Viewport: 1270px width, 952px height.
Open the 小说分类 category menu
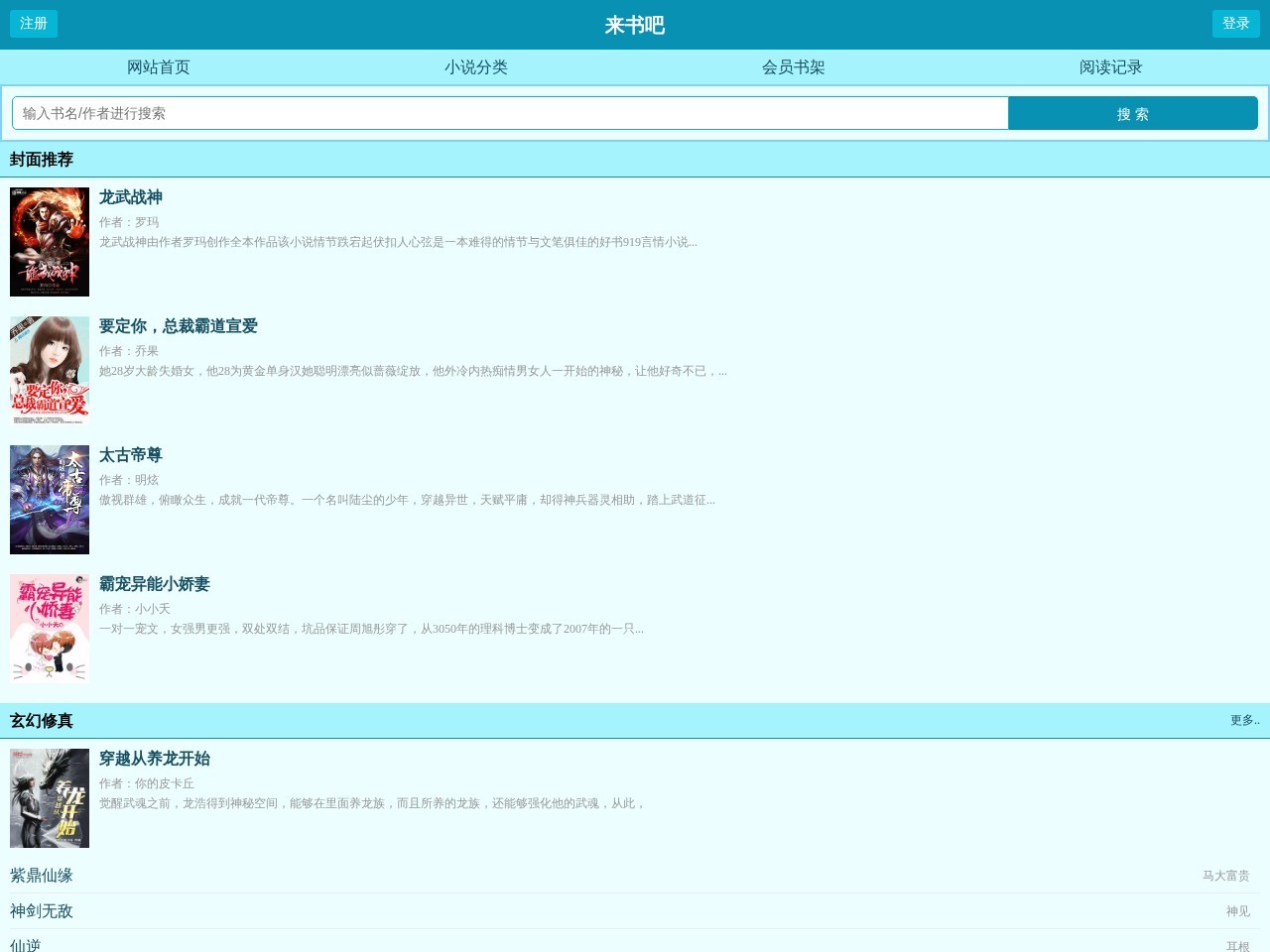(x=475, y=67)
